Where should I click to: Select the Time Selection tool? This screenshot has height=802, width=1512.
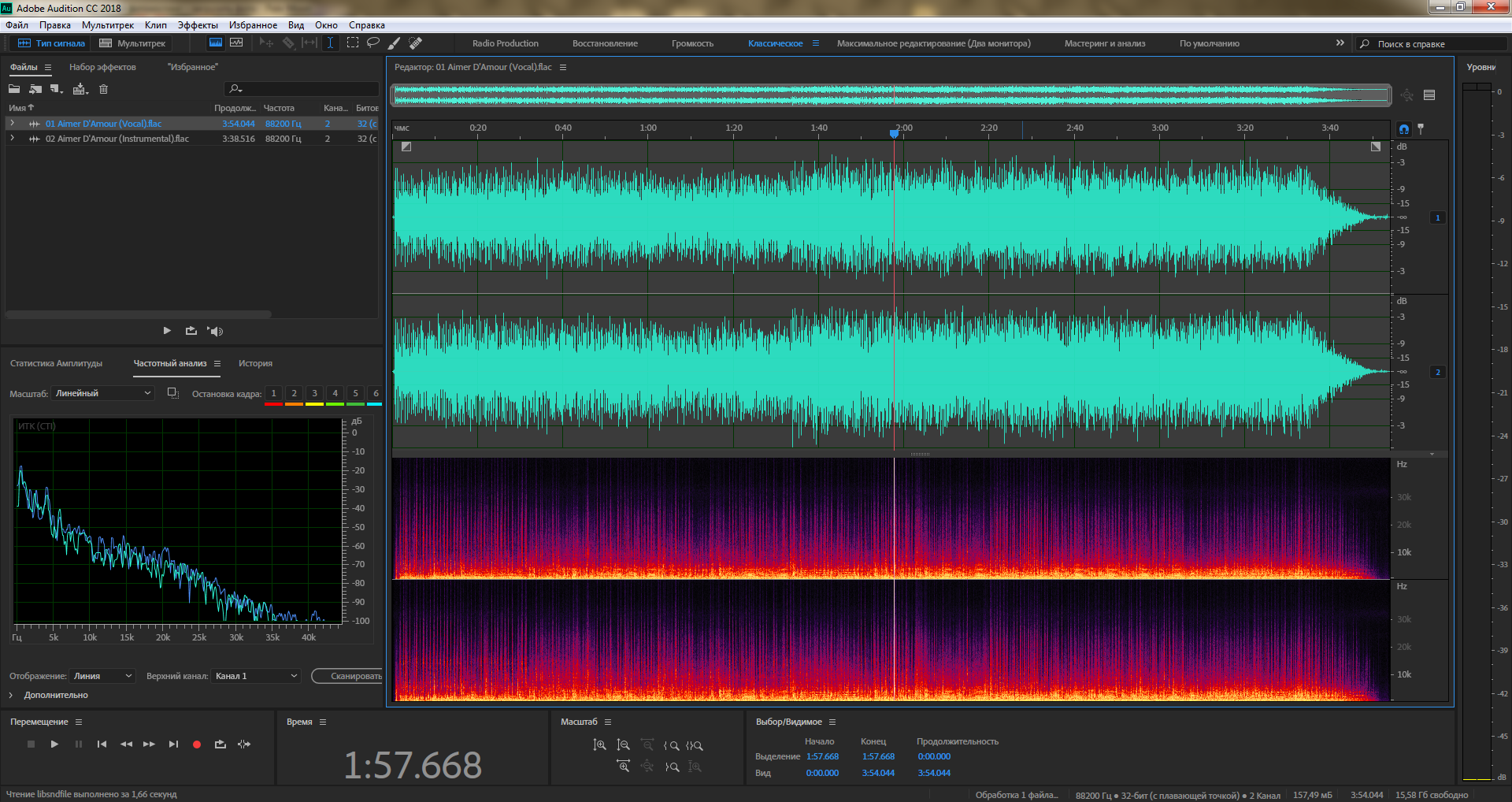point(331,43)
